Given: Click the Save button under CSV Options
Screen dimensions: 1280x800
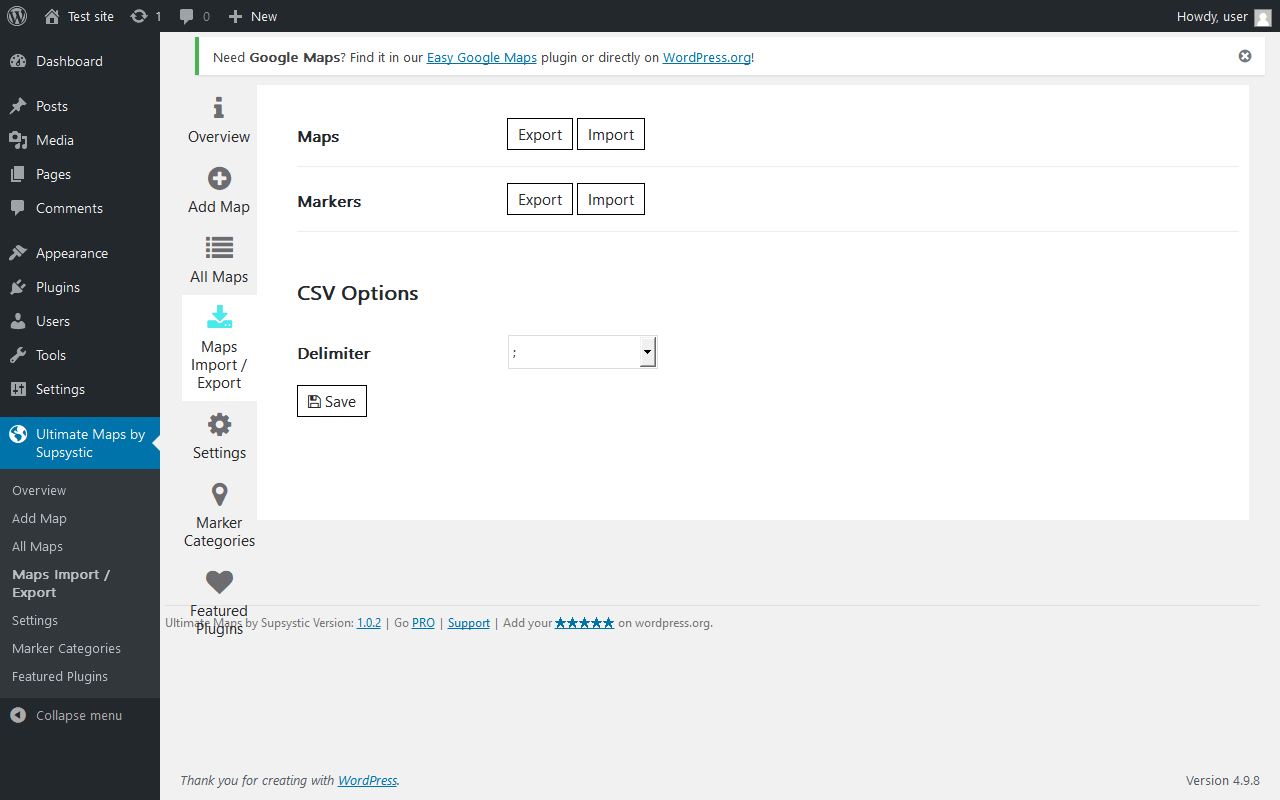Looking at the screenshot, I should (x=332, y=401).
